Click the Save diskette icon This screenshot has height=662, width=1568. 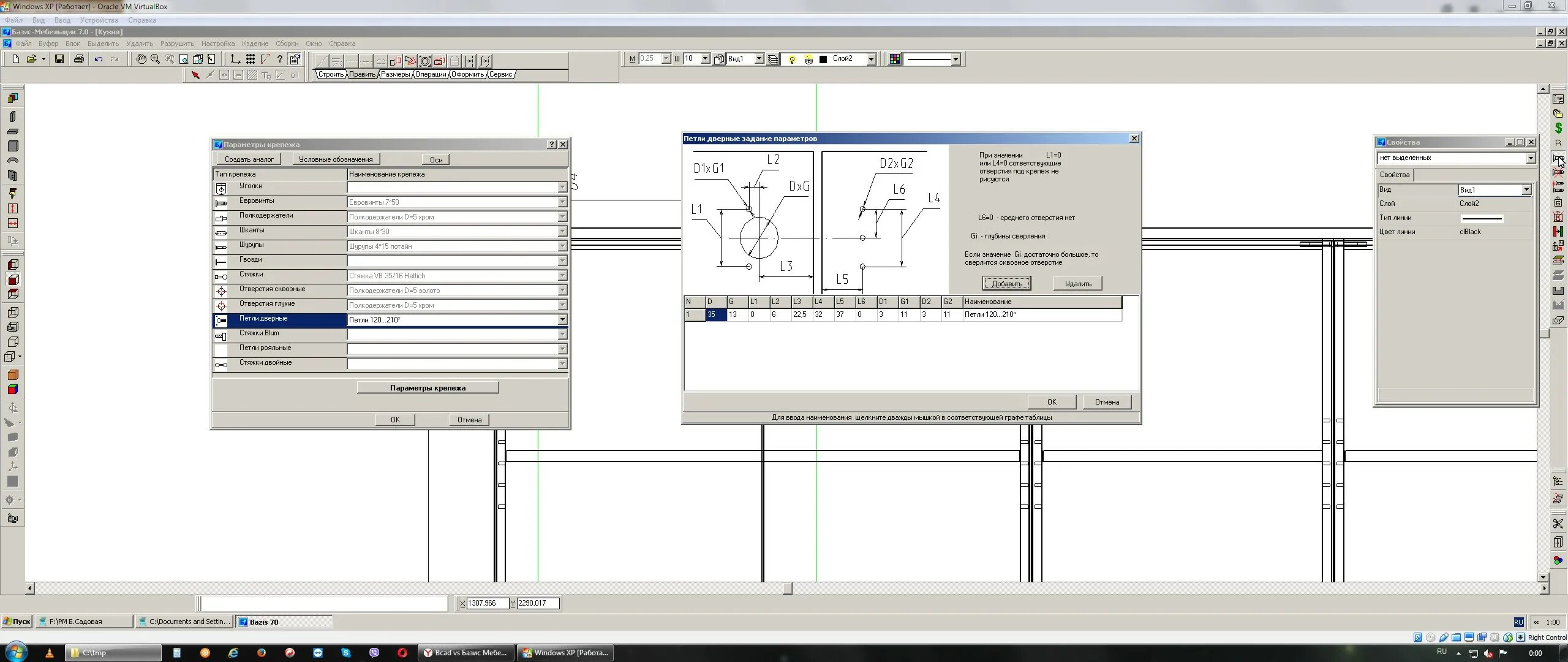tap(59, 59)
